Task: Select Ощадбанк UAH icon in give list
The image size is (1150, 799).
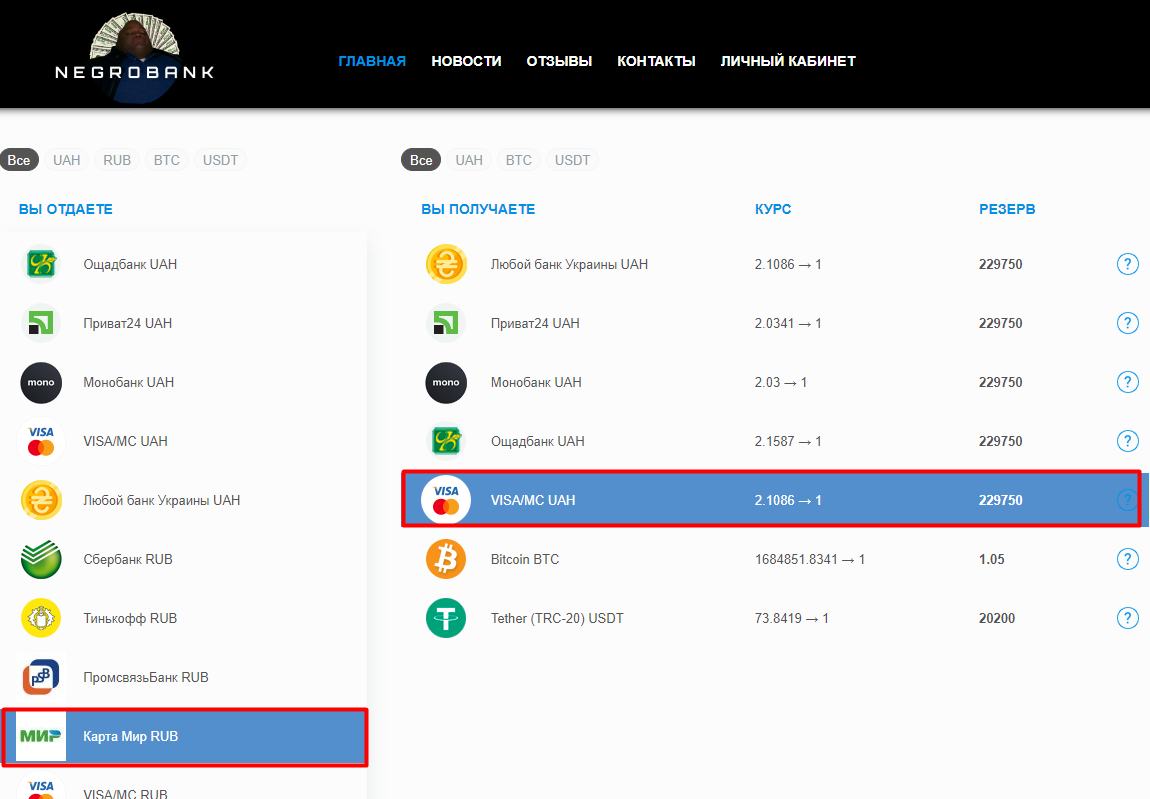Action: coord(41,264)
